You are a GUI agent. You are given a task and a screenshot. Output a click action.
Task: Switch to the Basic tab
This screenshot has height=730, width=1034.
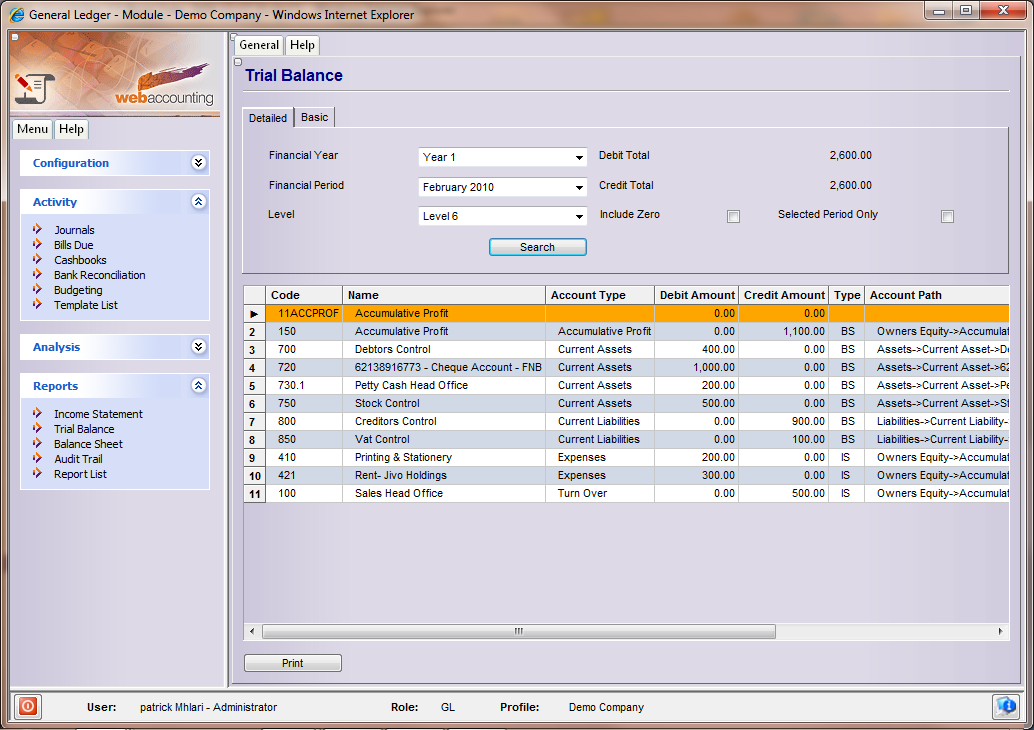coord(314,117)
